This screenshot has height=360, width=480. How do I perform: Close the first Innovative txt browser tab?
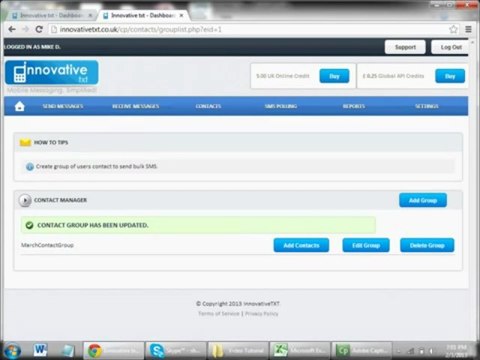point(90,15)
